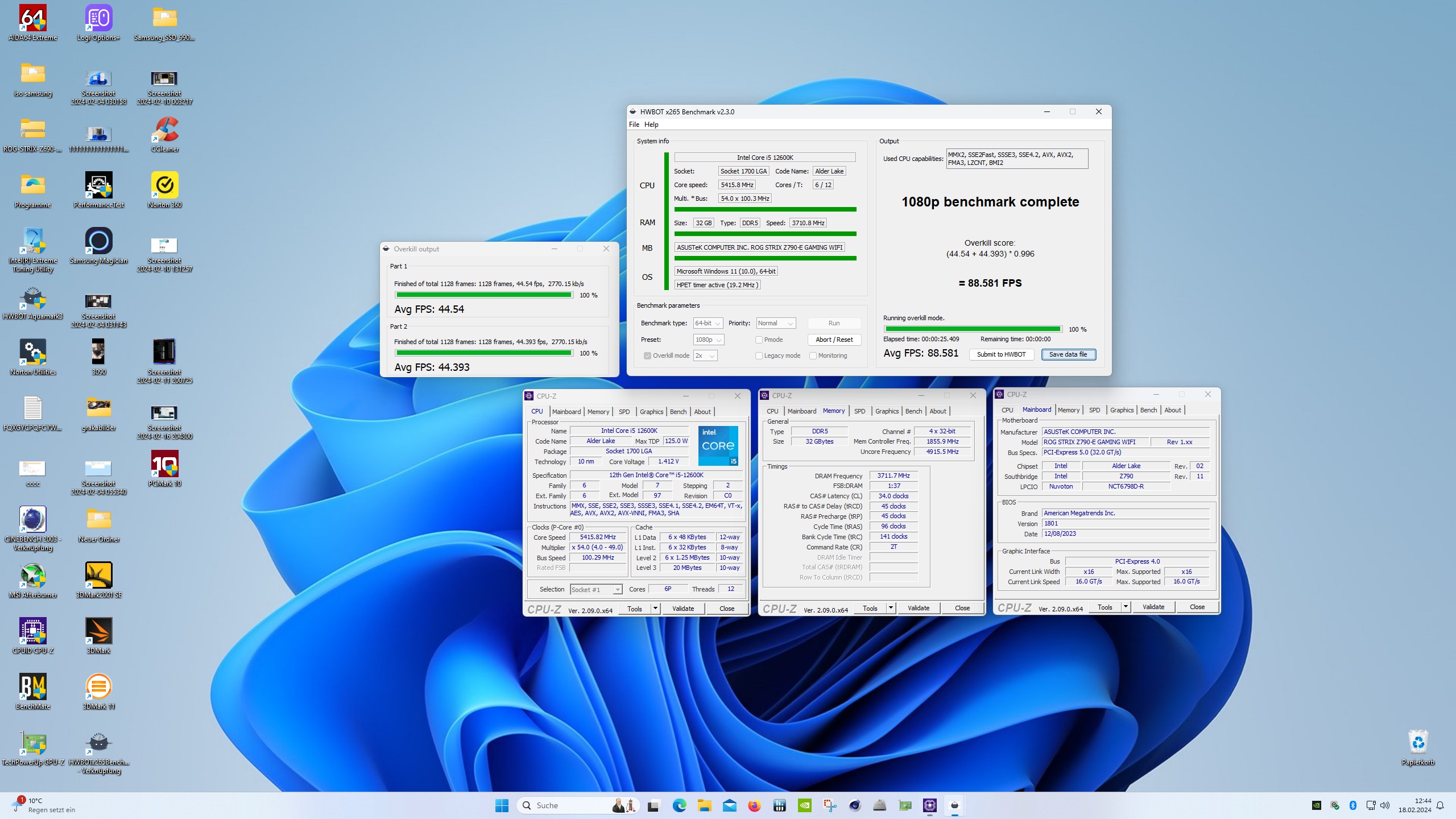Image resolution: width=1456 pixels, height=819 pixels.
Task: Open the Help menu in HWBOT x265
Action: (x=651, y=125)
